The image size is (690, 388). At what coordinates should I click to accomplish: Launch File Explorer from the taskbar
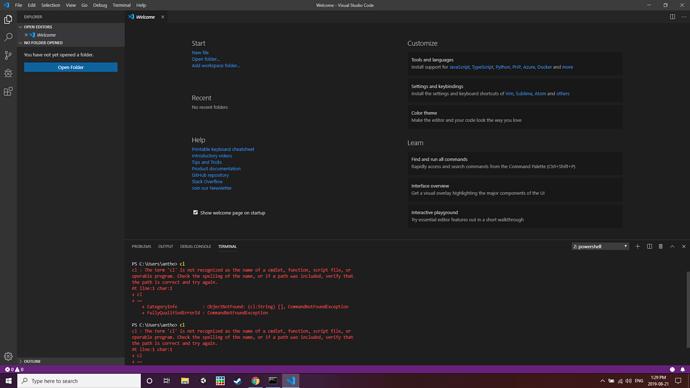(185, 381)
